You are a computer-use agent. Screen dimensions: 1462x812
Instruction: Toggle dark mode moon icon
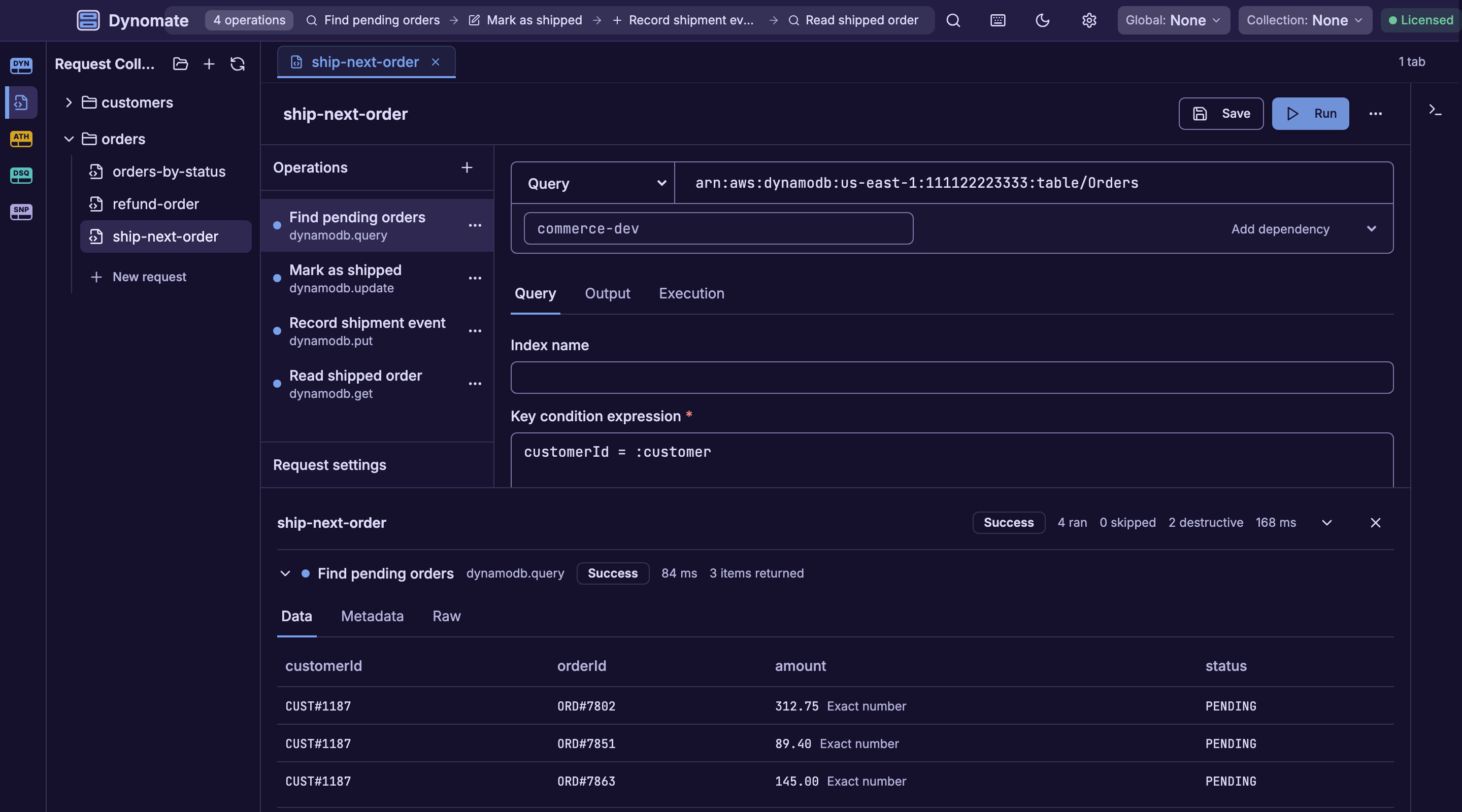tap(1042, 20)
